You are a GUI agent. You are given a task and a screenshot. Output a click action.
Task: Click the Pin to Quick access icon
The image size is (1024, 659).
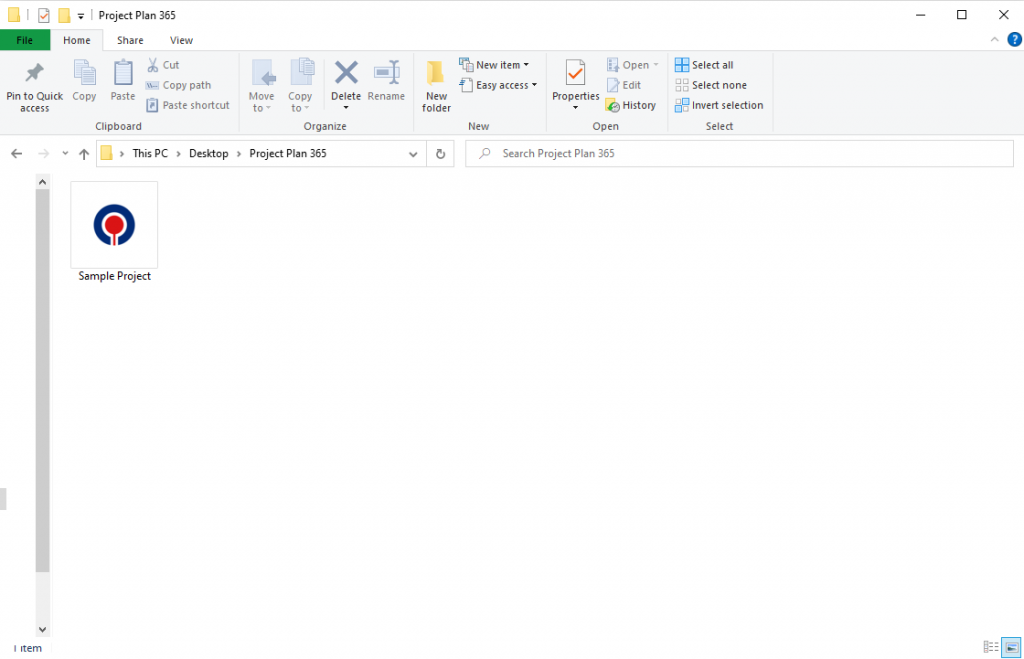(x=34, y=73)
